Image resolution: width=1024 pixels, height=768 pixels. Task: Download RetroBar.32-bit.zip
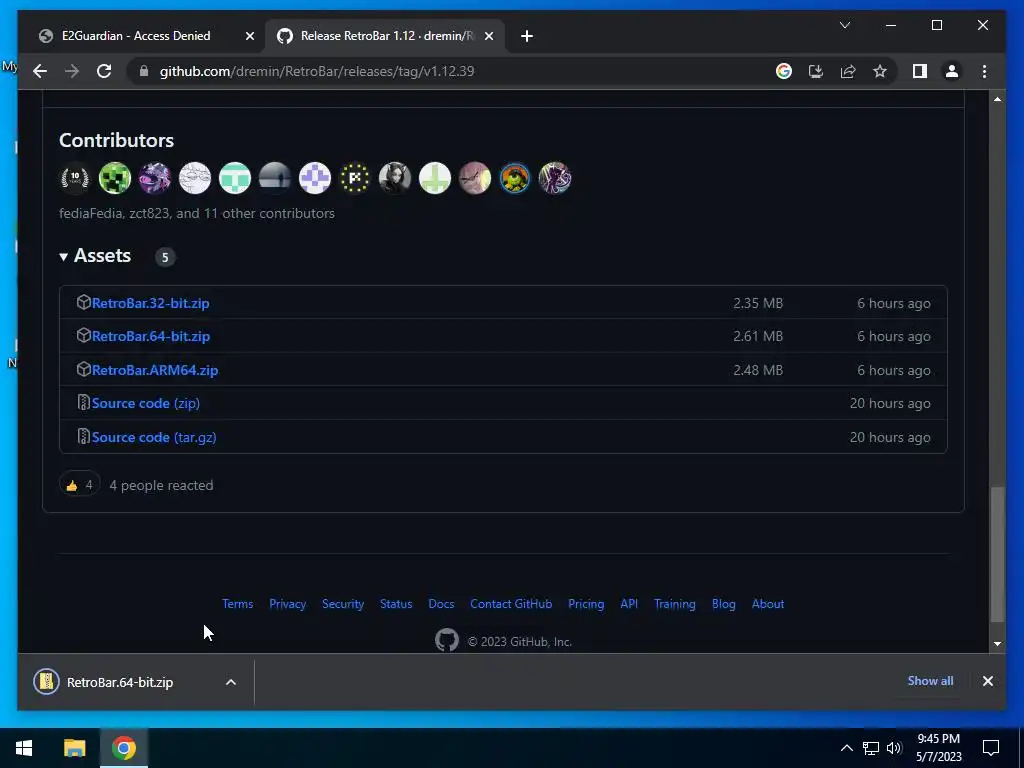click(x=150, y=303)
